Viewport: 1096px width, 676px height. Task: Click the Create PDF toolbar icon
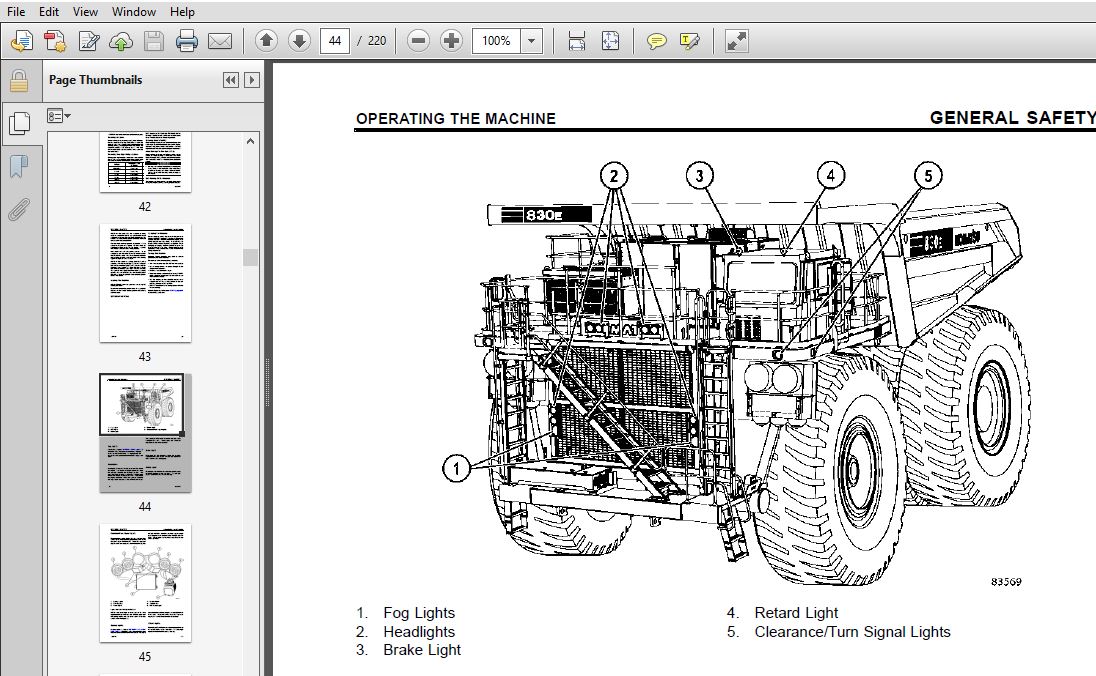tap(55, 41)
